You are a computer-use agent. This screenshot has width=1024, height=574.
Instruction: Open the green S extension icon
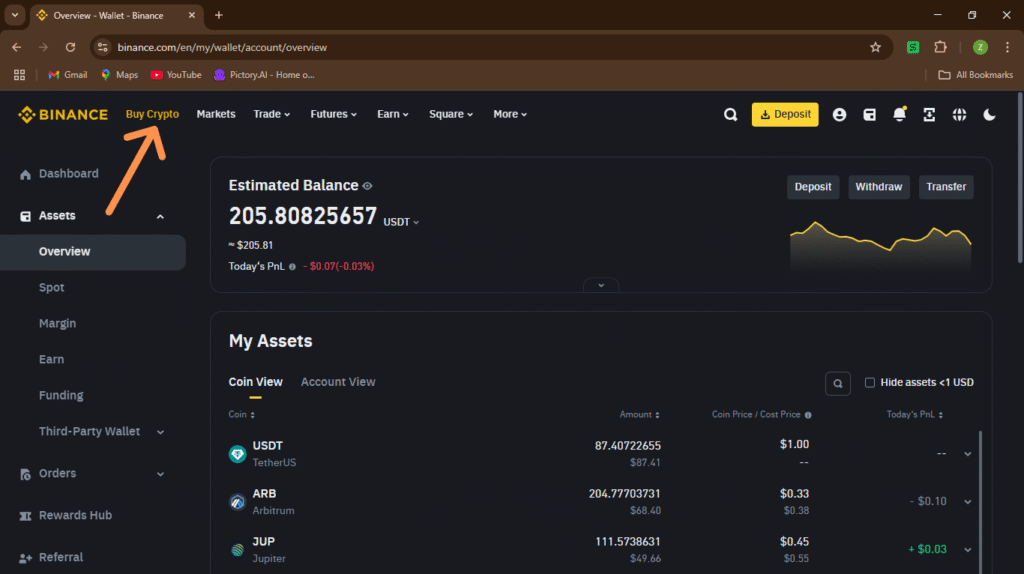(913, 47)
